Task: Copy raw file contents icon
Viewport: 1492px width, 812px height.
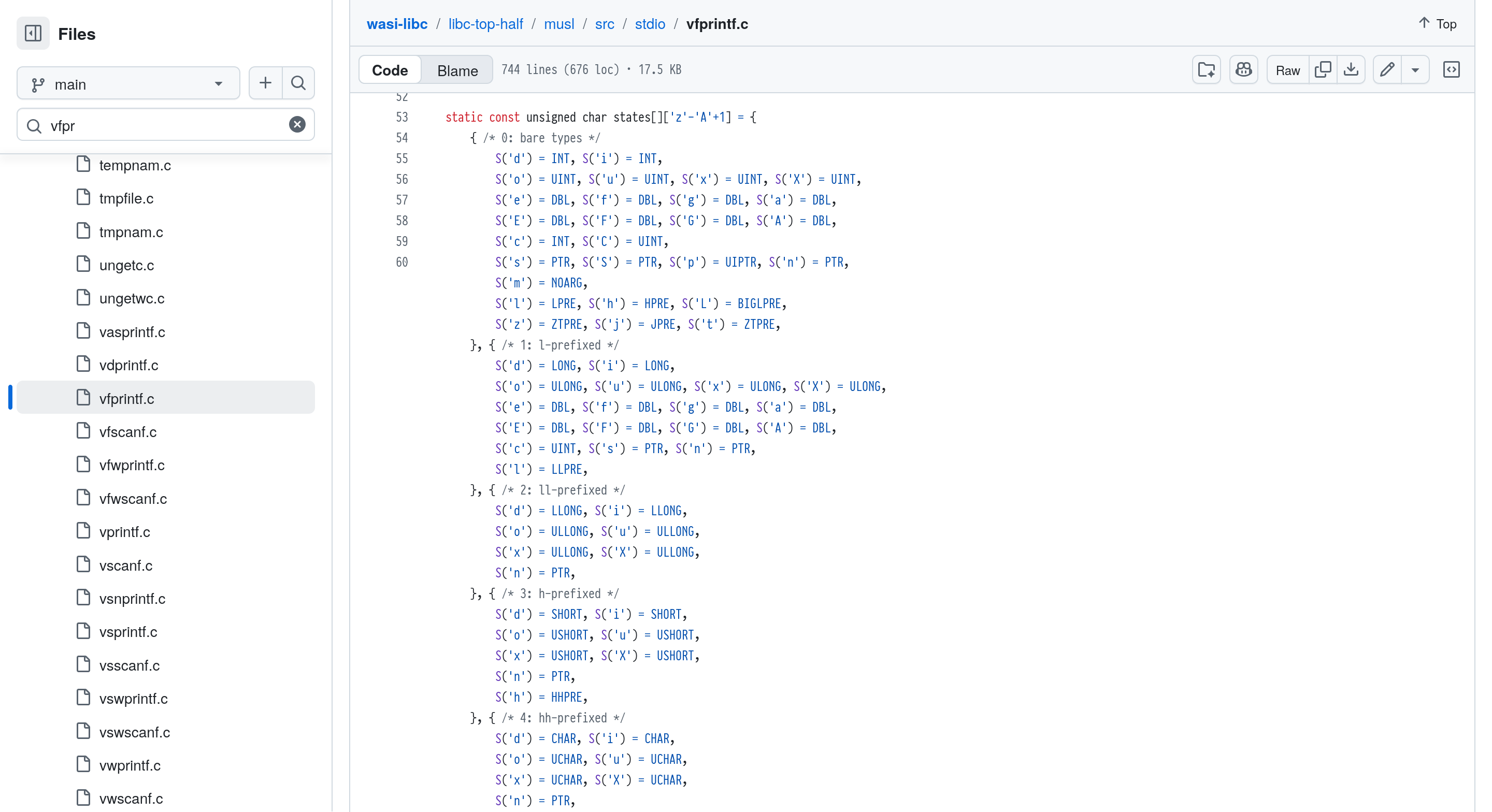Action: pos(1322,70)
